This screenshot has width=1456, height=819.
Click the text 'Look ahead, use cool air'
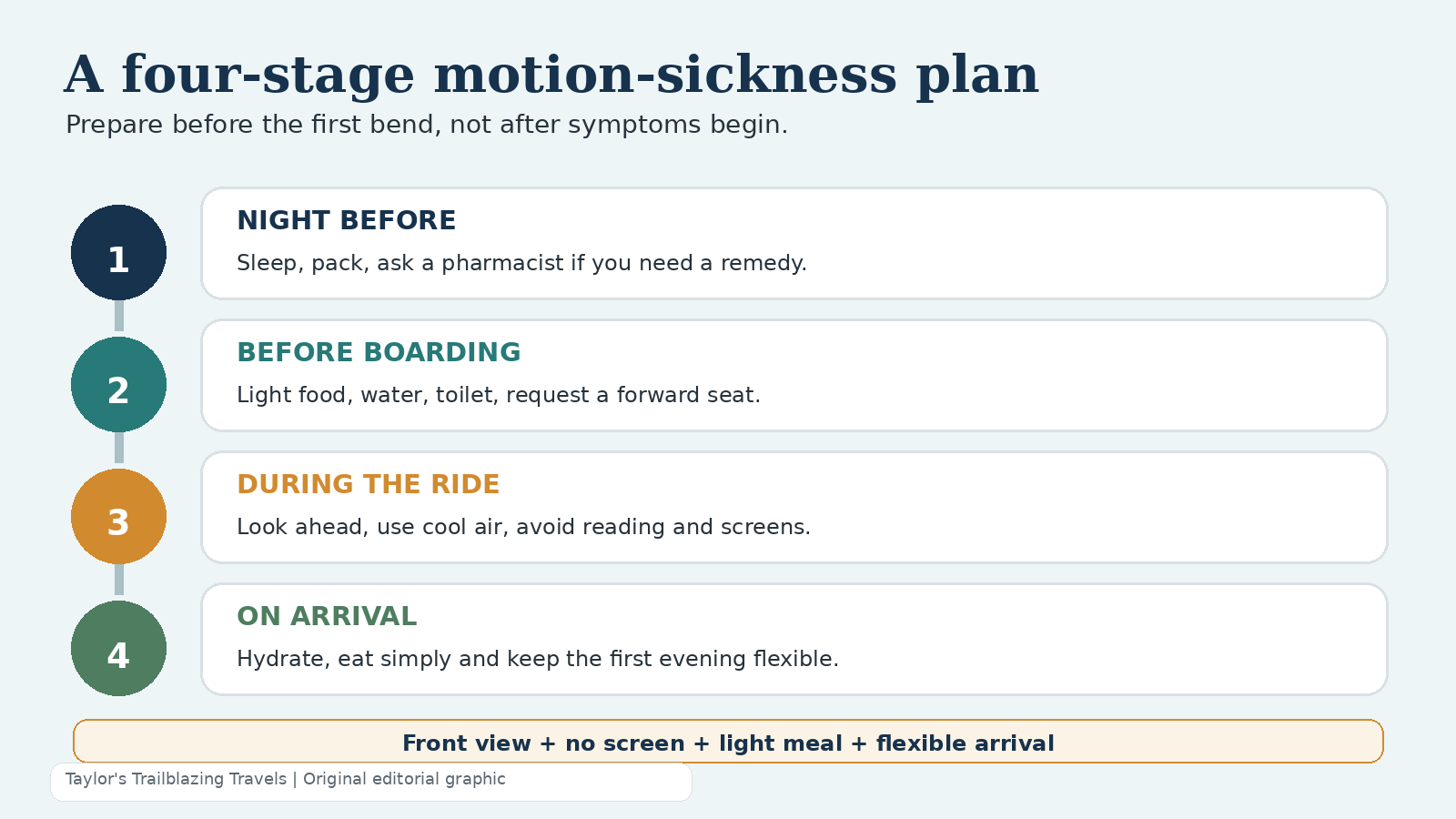(523, 527)
